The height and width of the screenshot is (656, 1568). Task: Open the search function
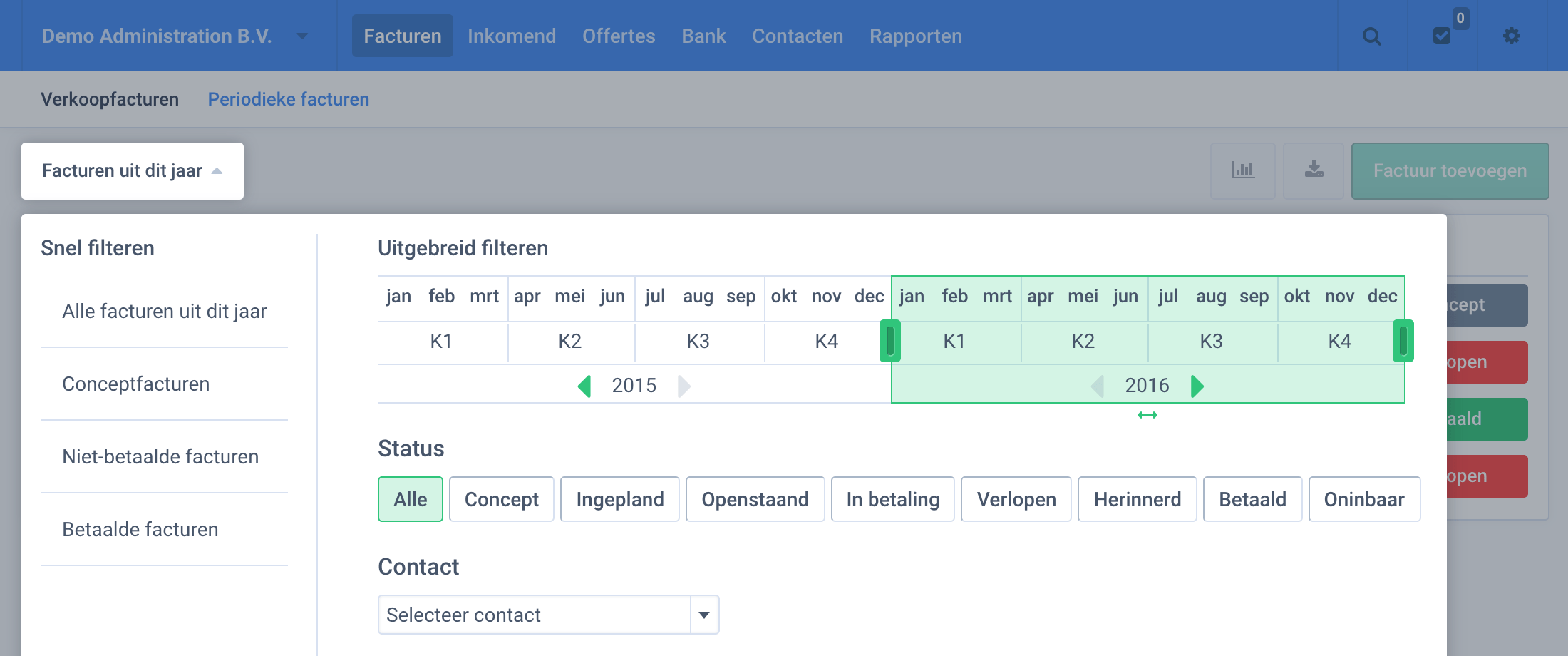(x=1372, y=36)
